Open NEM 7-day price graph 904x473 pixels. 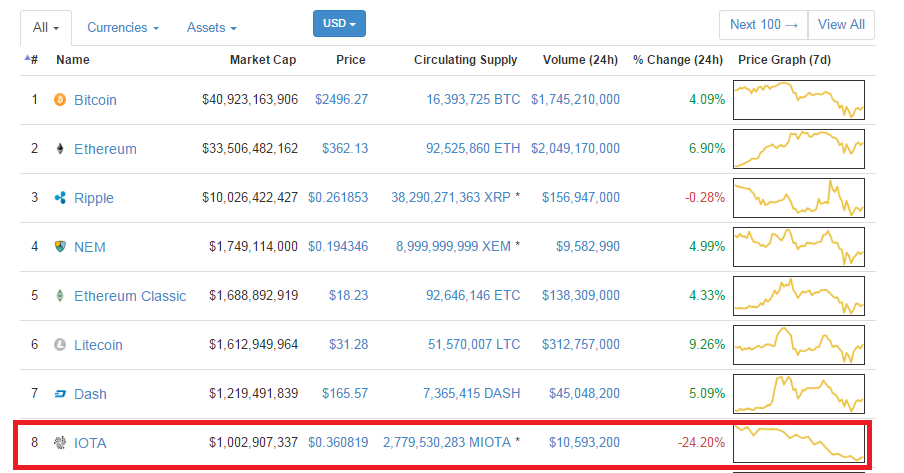pyautogui.click(x=799, y=247)
